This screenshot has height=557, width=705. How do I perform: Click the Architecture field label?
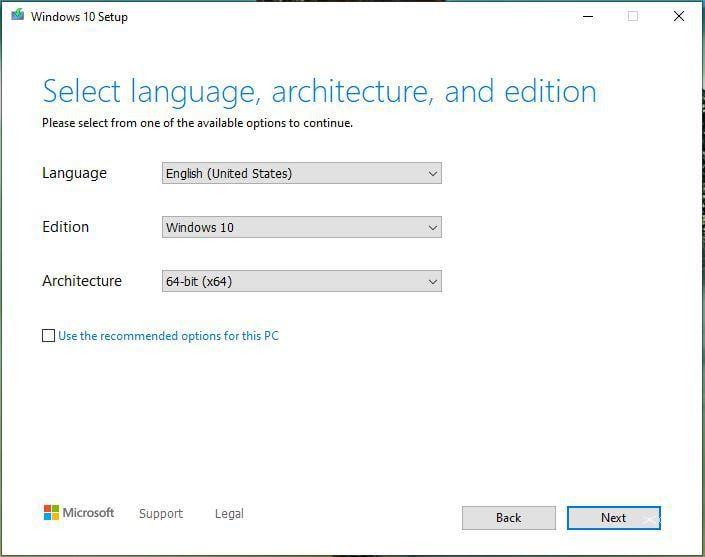(81, 281)
